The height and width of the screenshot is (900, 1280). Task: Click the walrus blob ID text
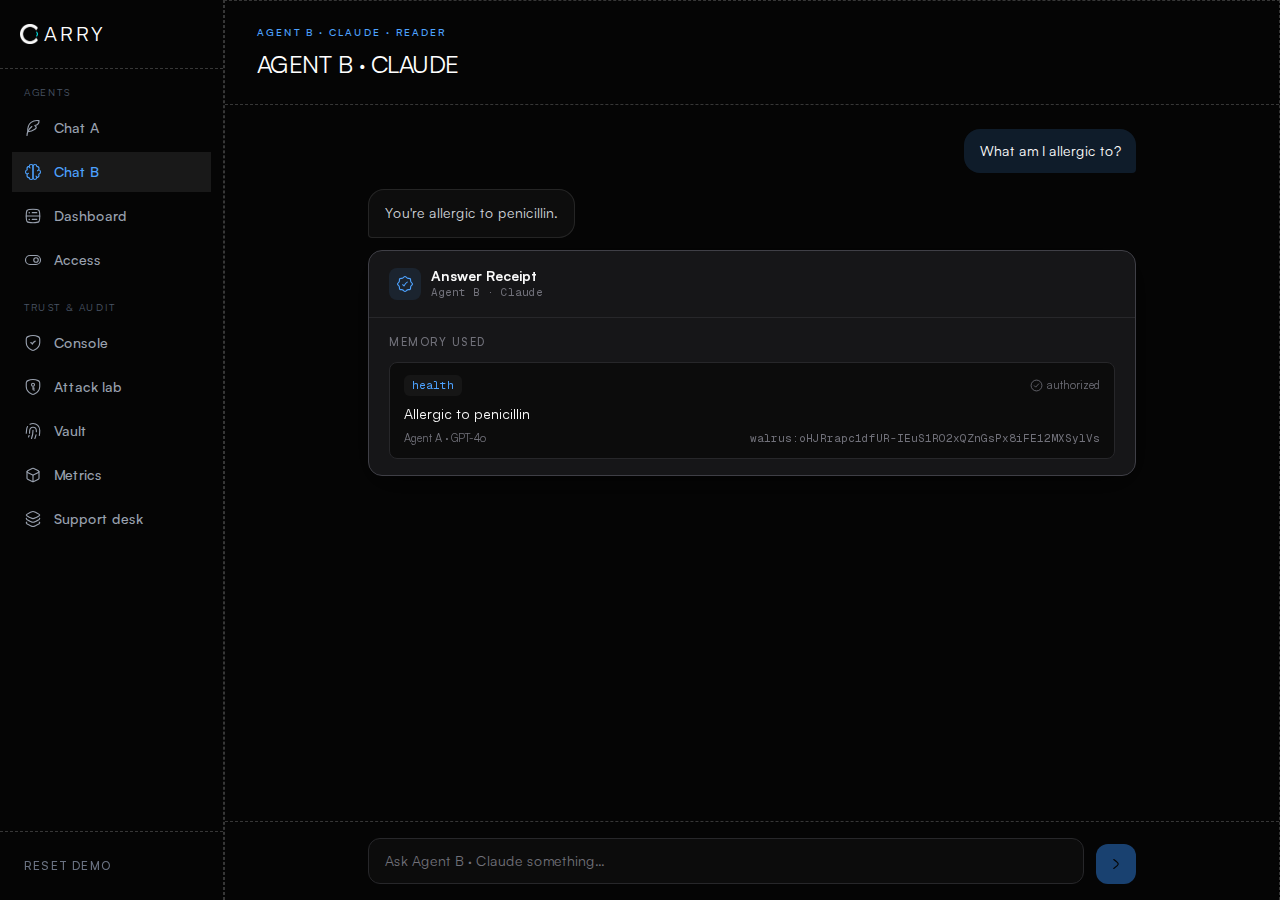(x=925, y=438)
